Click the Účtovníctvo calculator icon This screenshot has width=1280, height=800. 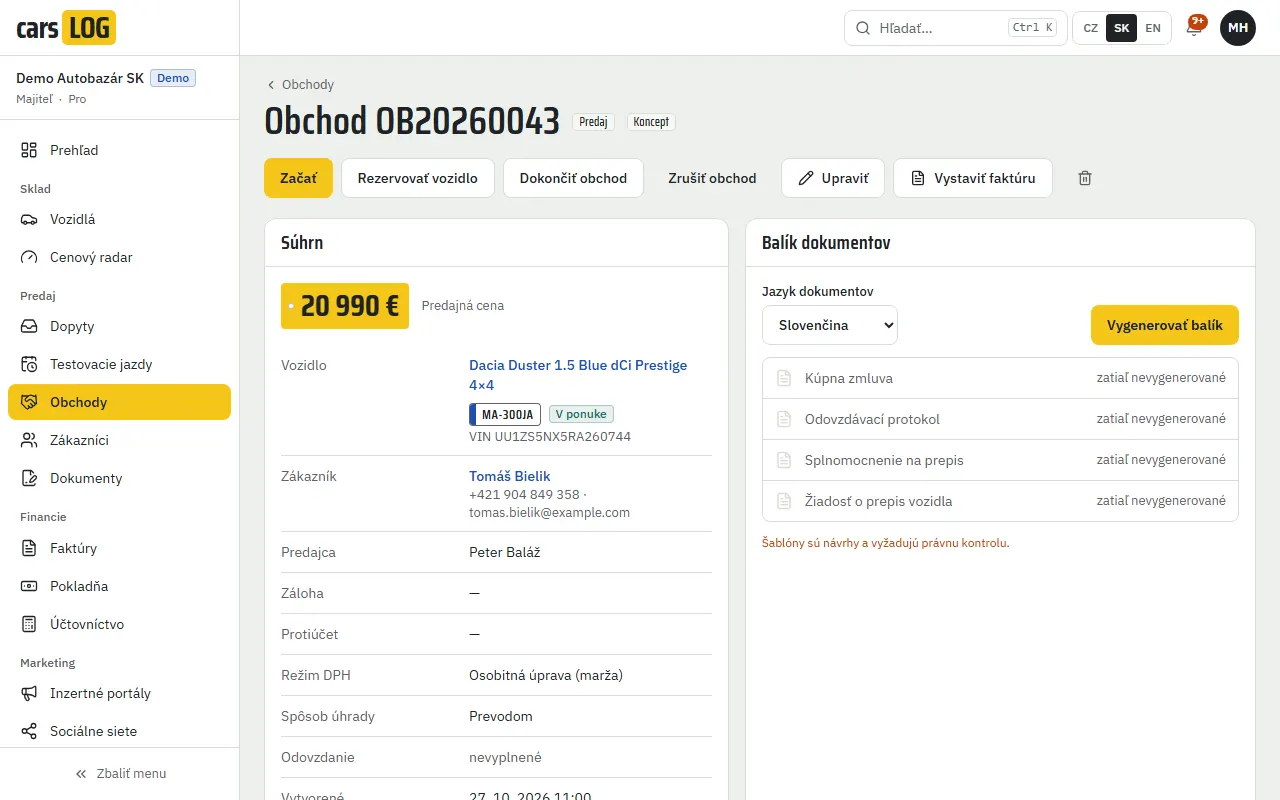(29, 624)
